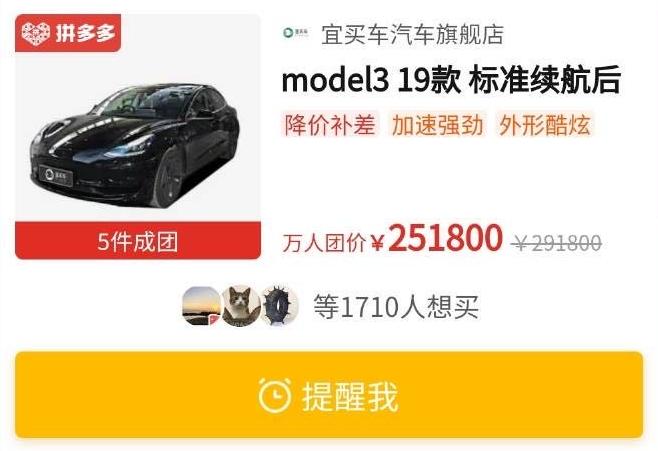Click the 5件成团 group banner
The width and height of the screenshot is (658, 451).
coord(138,241)
